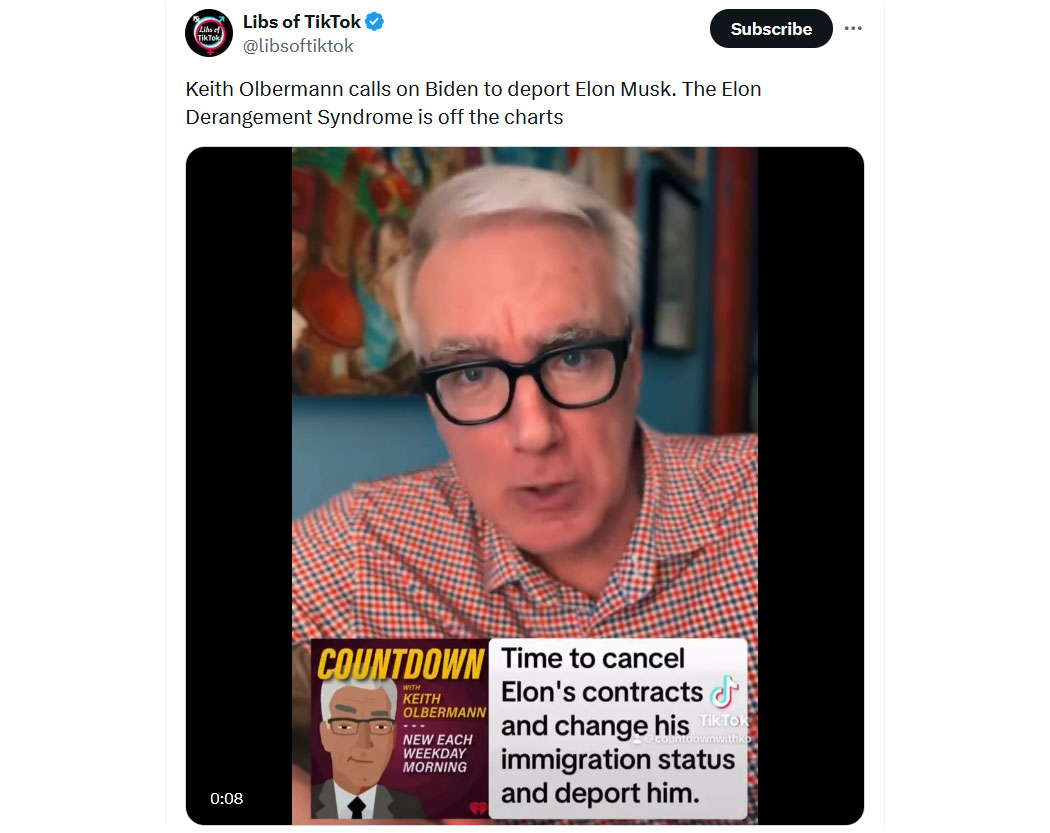Open the Libs of TikTok profile avatar
1050x833 pixels.
tap(209, 33)
